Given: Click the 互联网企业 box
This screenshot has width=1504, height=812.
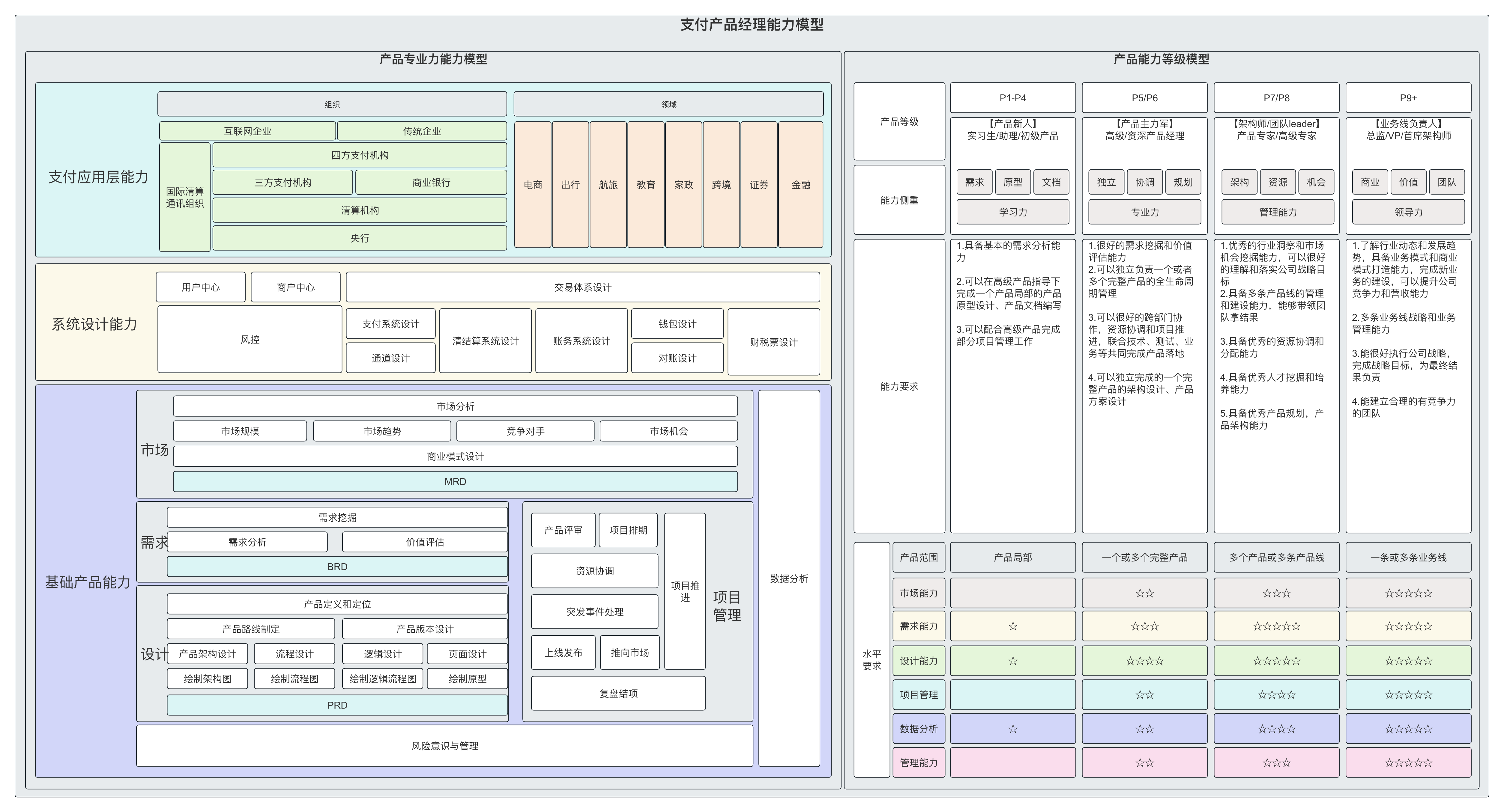Looking at the screenshot, I should tap(247, 131).
